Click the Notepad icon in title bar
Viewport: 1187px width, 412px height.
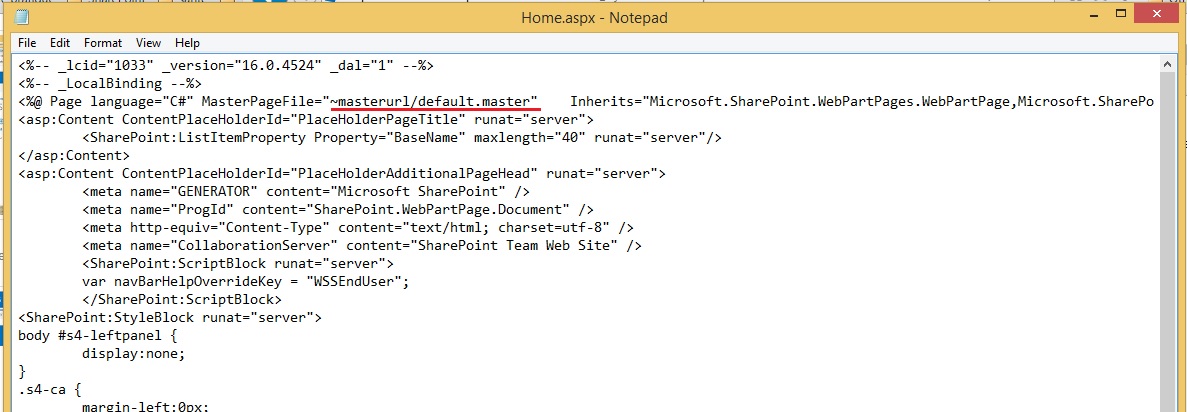(x=22, y=17)
